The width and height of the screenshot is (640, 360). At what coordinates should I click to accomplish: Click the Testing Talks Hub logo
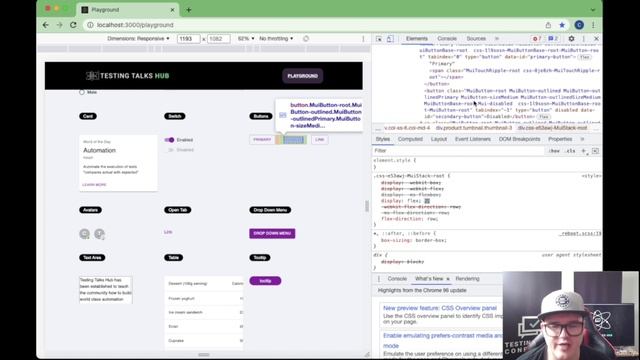pyautogui.click(x=127, y=76)
